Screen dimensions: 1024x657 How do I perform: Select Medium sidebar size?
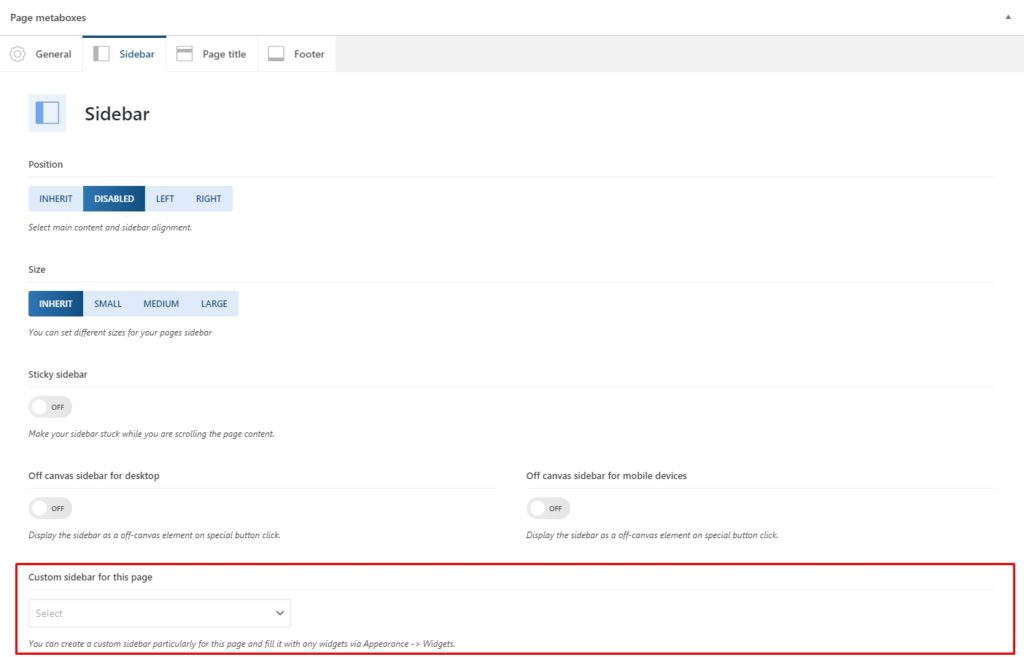pos(161,304)
